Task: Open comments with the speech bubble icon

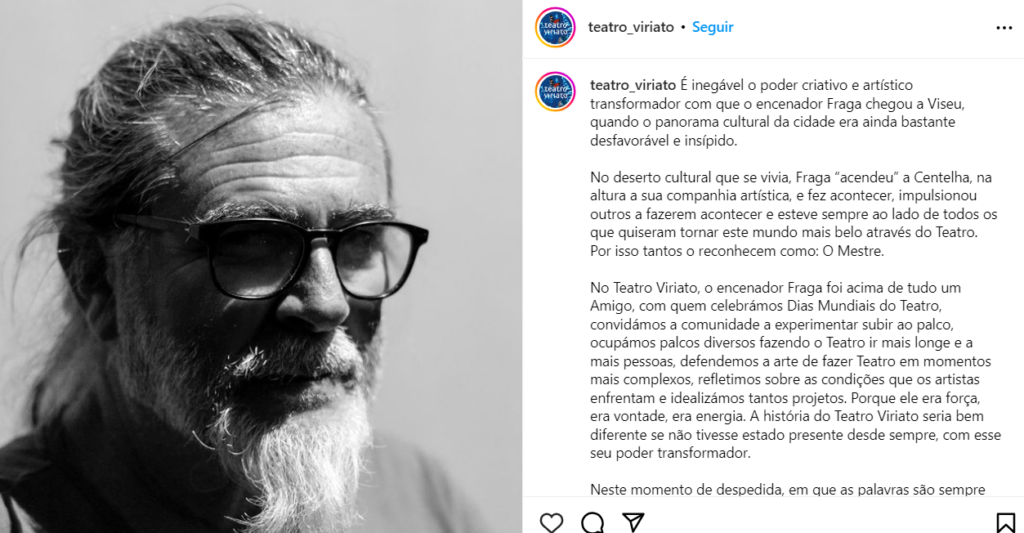Action: (x=592, y=522)
